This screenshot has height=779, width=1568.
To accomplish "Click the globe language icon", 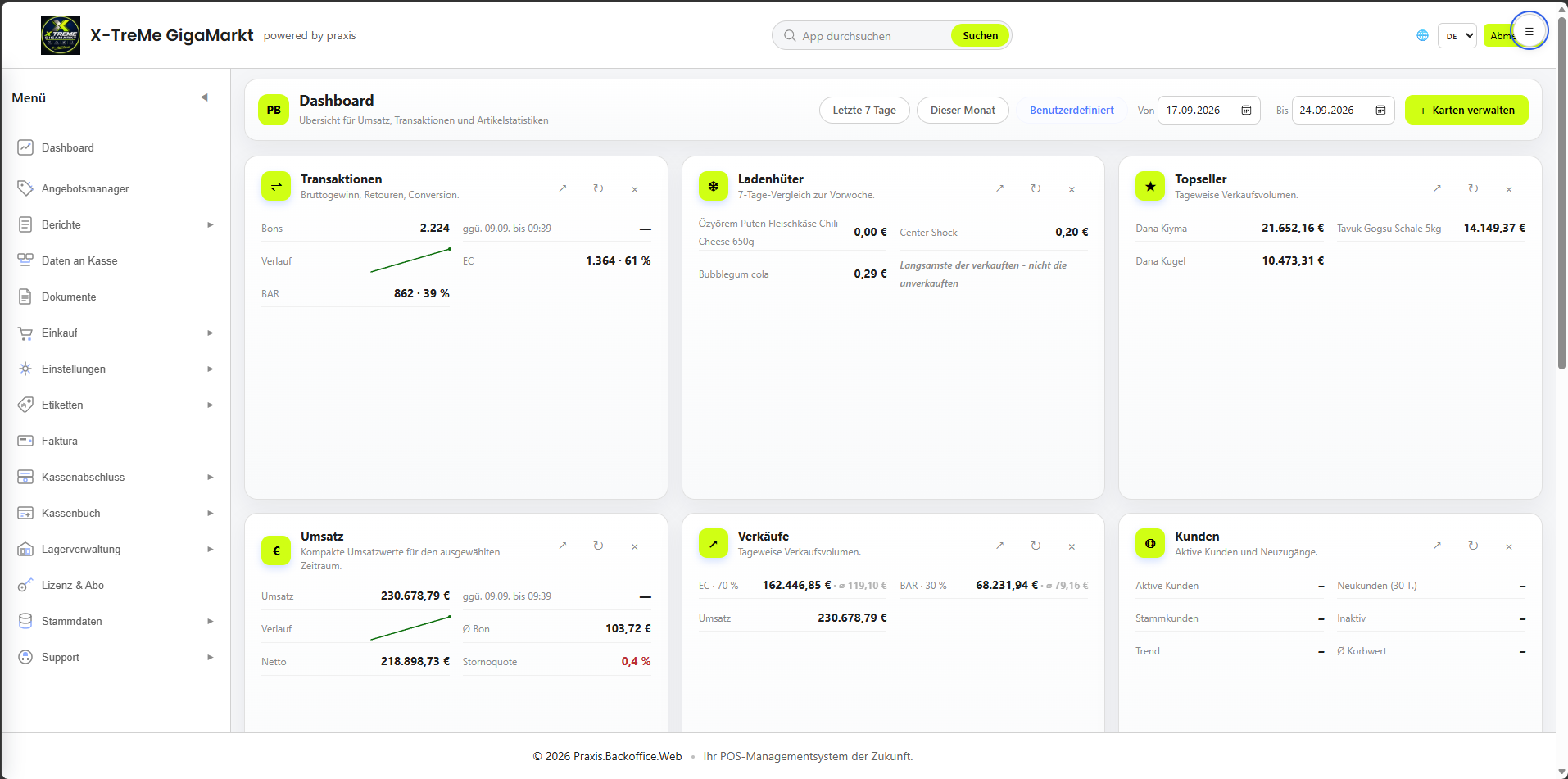I will [1422, 35].
